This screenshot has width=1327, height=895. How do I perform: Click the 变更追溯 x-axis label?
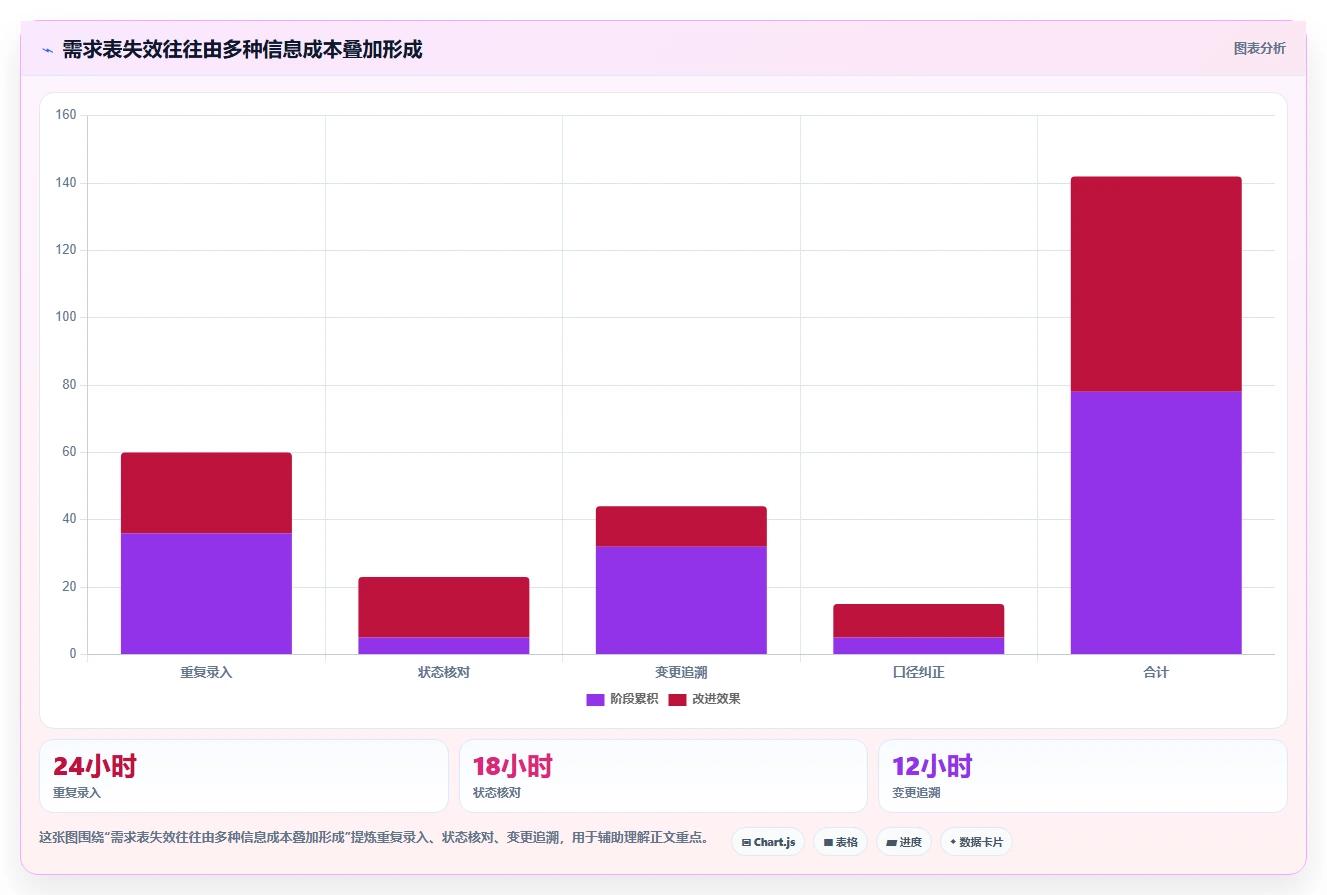[681, 672]
